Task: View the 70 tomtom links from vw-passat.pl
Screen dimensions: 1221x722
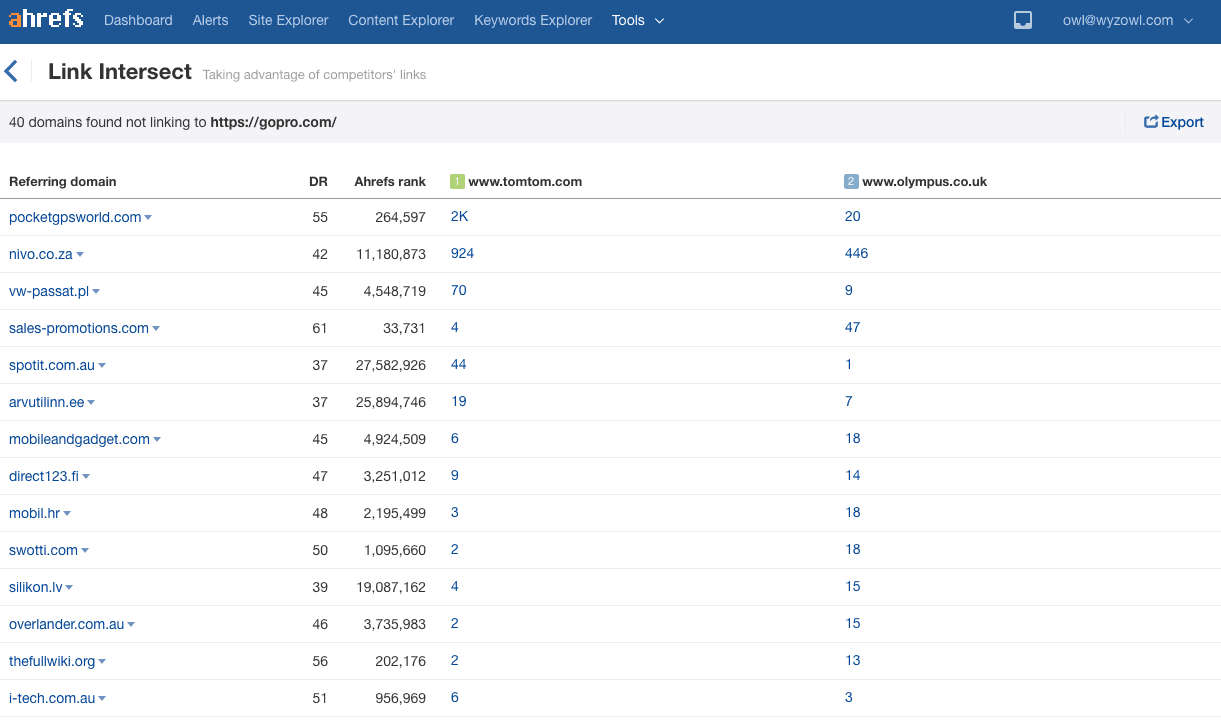Action: (x=458, y=290)
